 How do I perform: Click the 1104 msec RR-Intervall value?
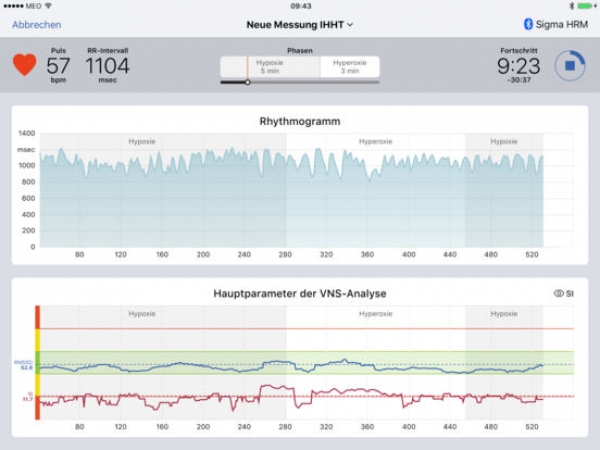pos(108,66)
